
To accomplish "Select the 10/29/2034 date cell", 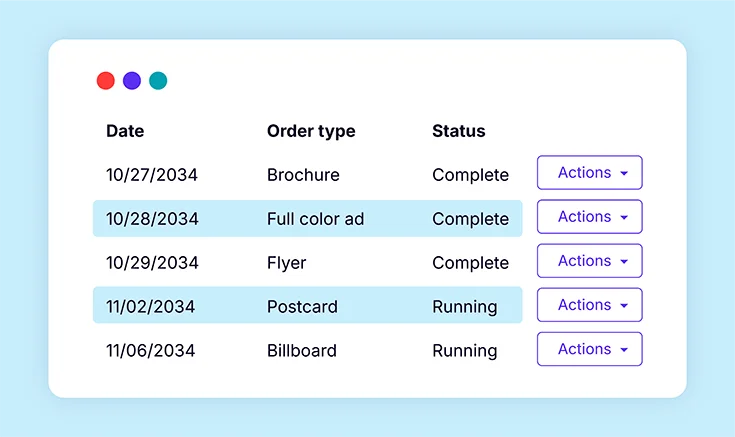I will (x=152, y=263).
